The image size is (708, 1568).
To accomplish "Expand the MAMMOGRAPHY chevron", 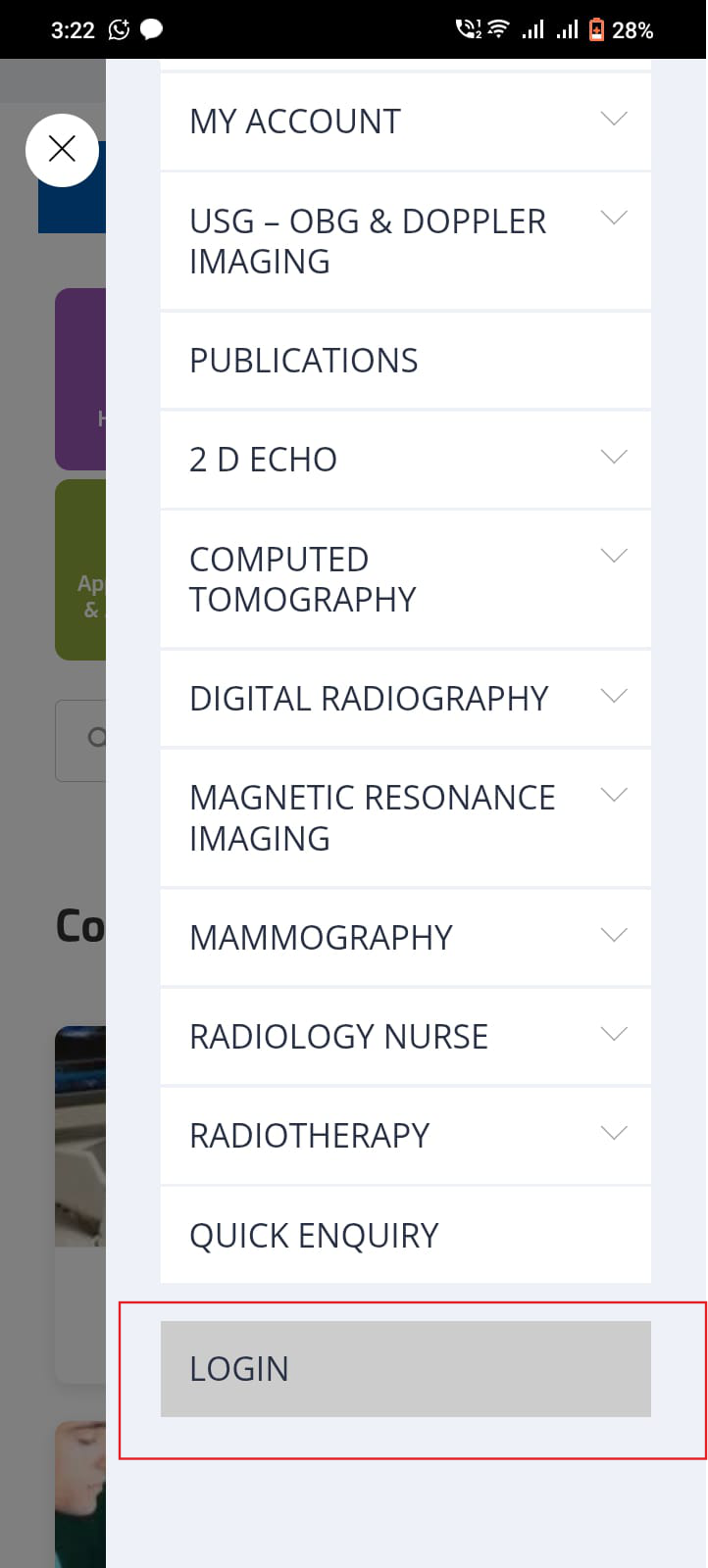I will [x=614, y=935].
